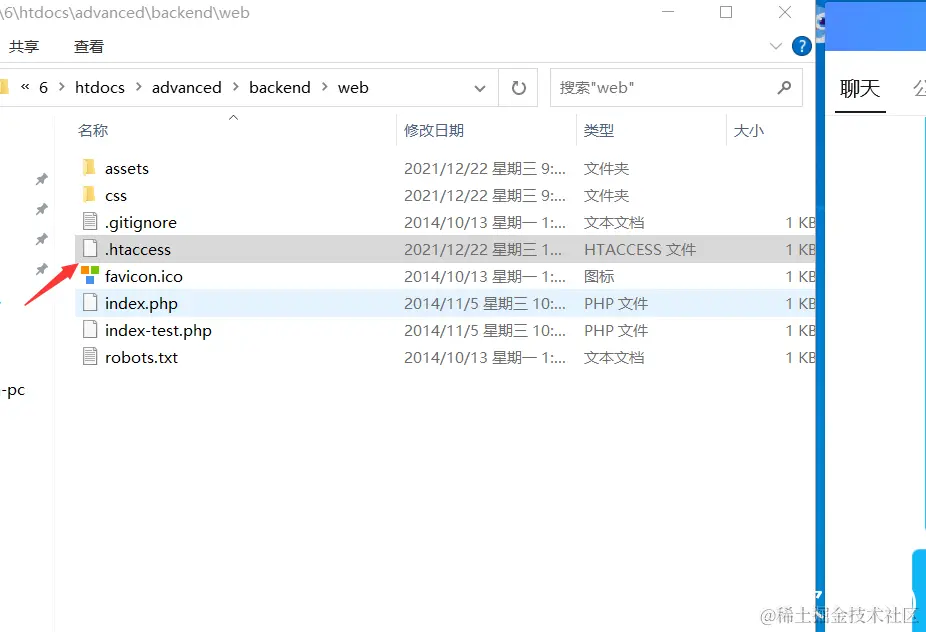
Task: Open the 查看 ribbon tab
Action: point(89,47)
